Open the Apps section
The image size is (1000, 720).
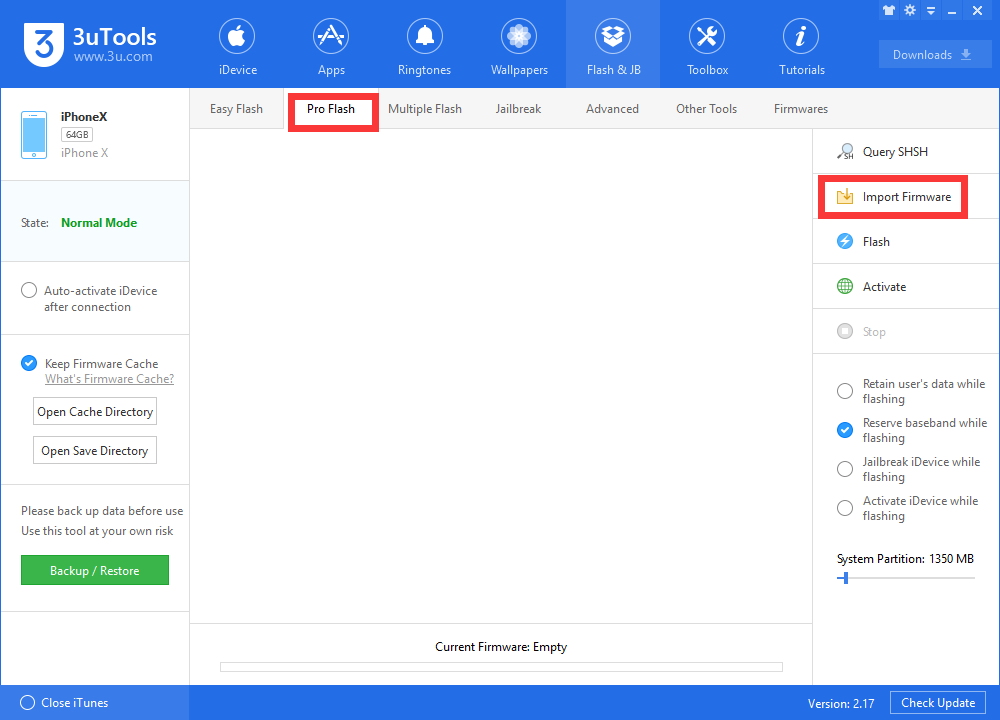click(331, 47)
